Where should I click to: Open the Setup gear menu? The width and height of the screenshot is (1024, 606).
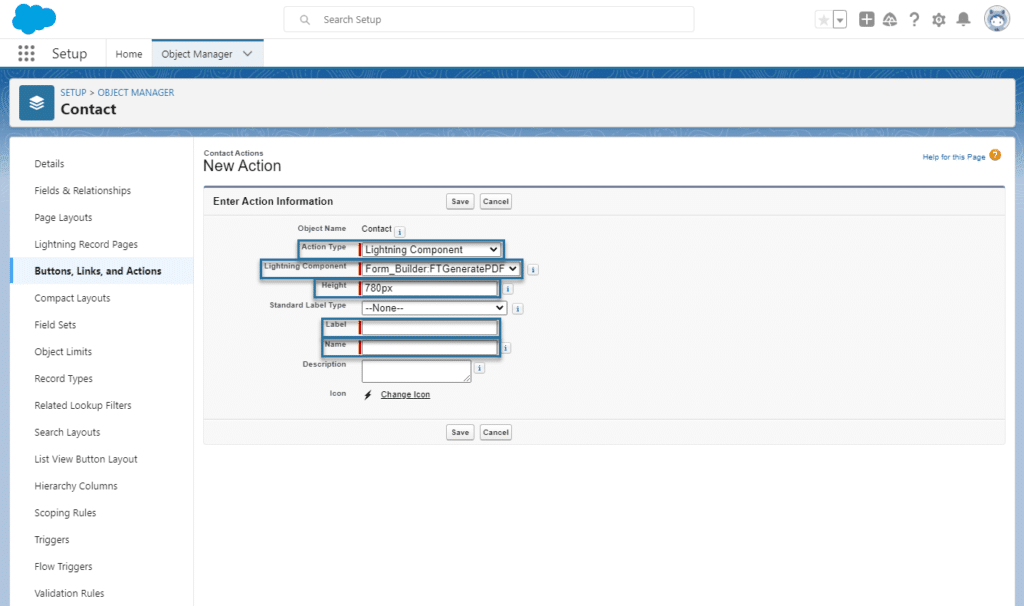938,20
